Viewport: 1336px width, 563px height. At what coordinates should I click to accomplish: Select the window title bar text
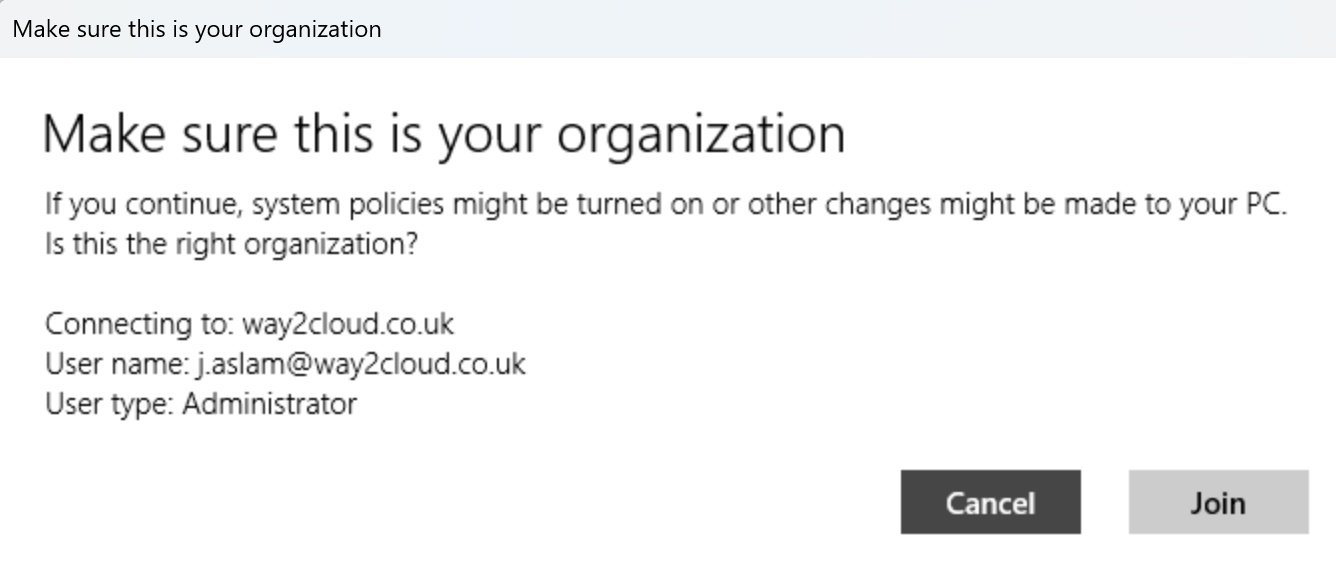point(197,28)
